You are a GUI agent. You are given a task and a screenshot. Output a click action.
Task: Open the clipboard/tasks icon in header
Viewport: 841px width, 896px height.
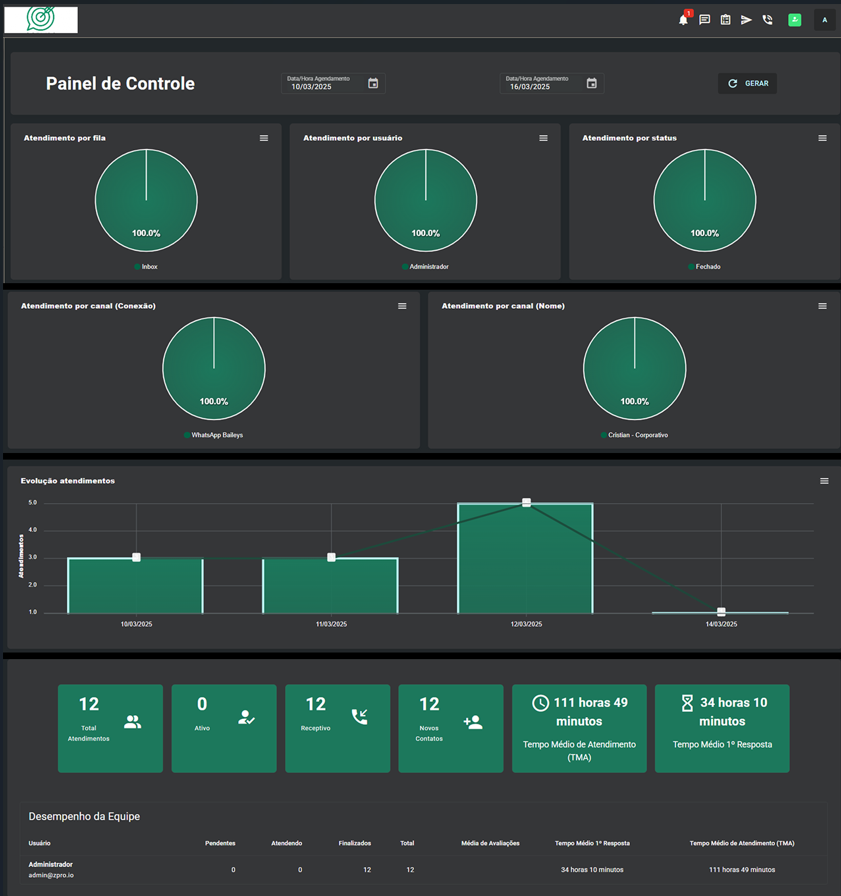(724, 20)
